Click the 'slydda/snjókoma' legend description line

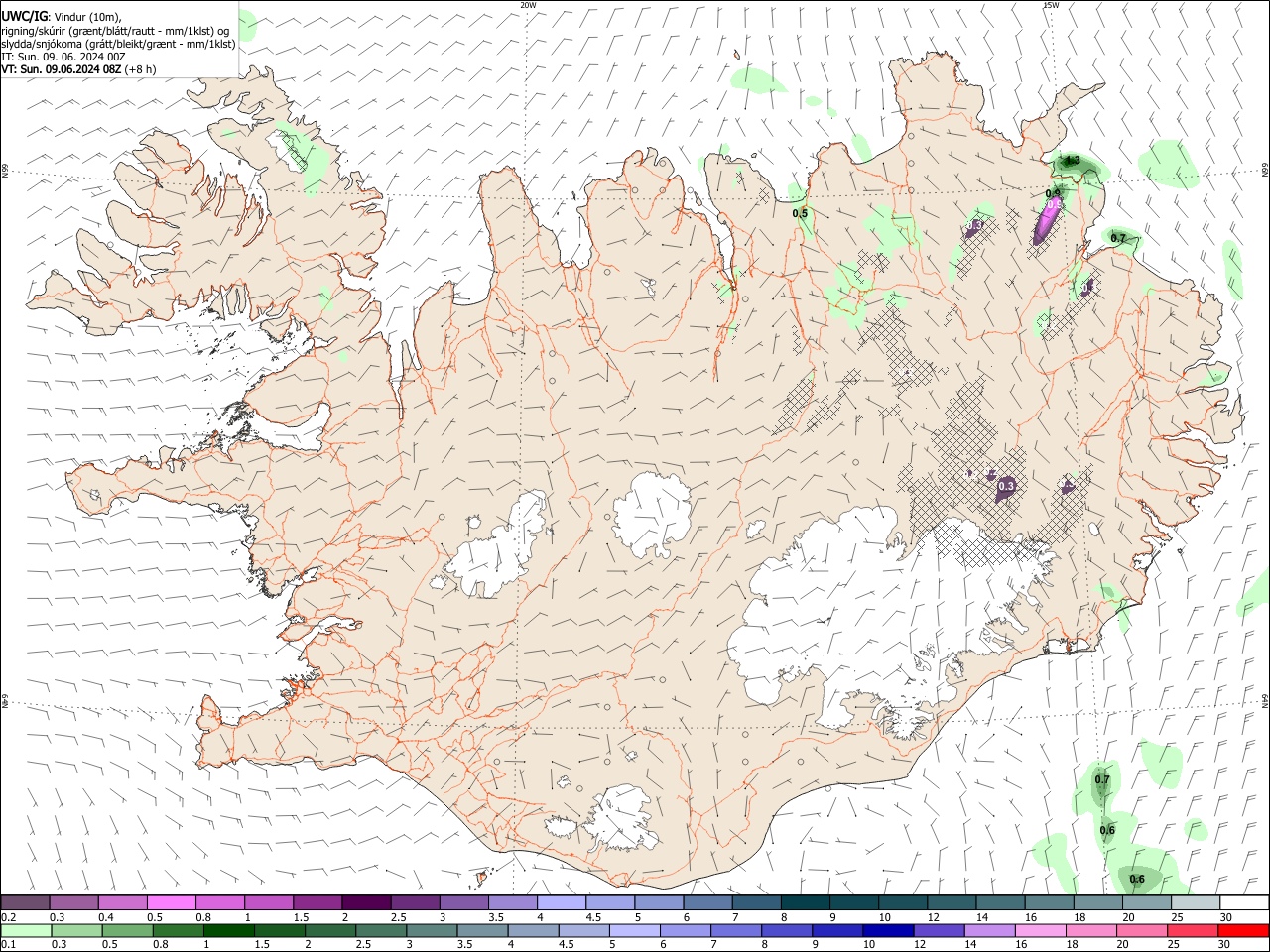(118, 44)
